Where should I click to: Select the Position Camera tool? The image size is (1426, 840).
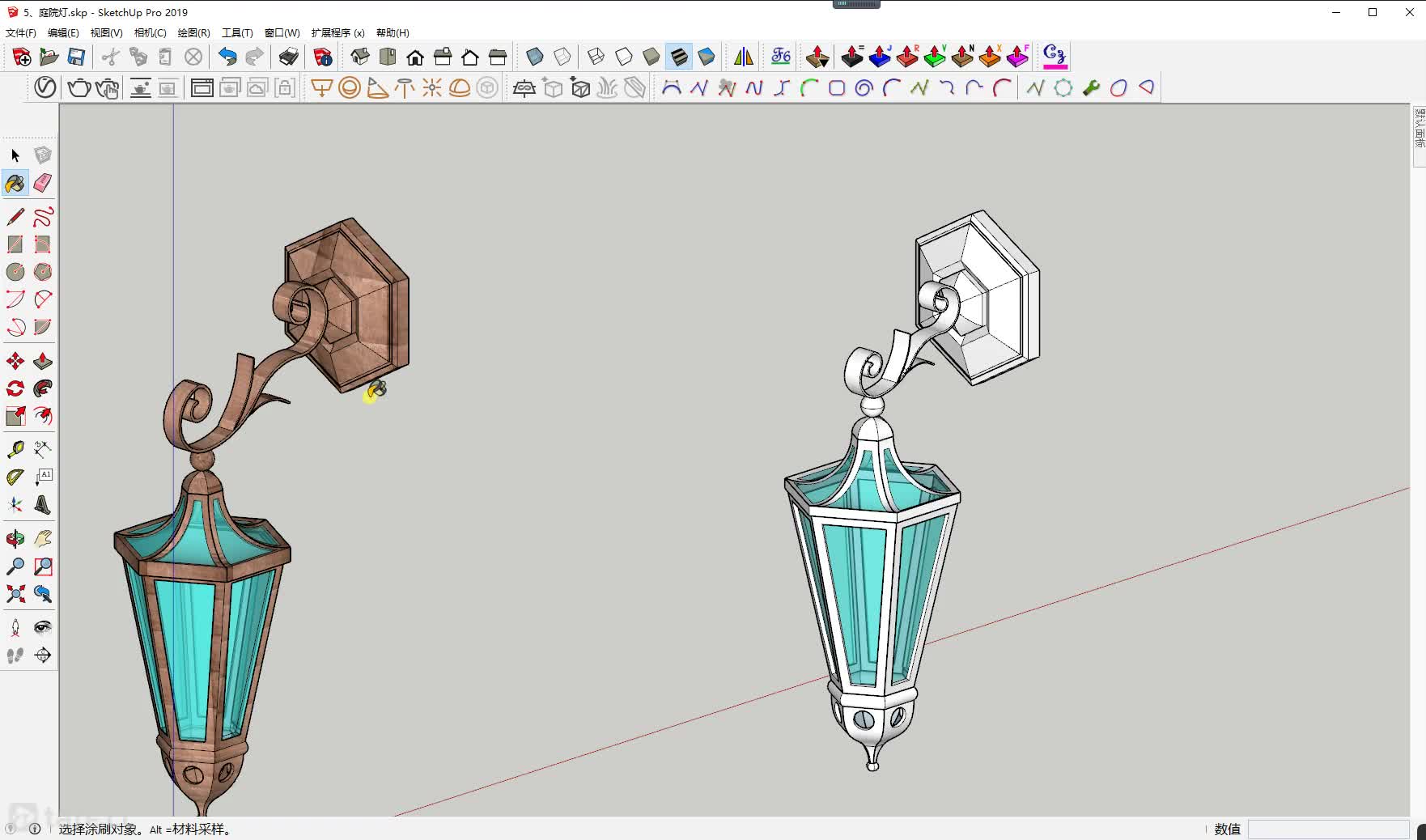pyautogui.click(x=15, y=628)
